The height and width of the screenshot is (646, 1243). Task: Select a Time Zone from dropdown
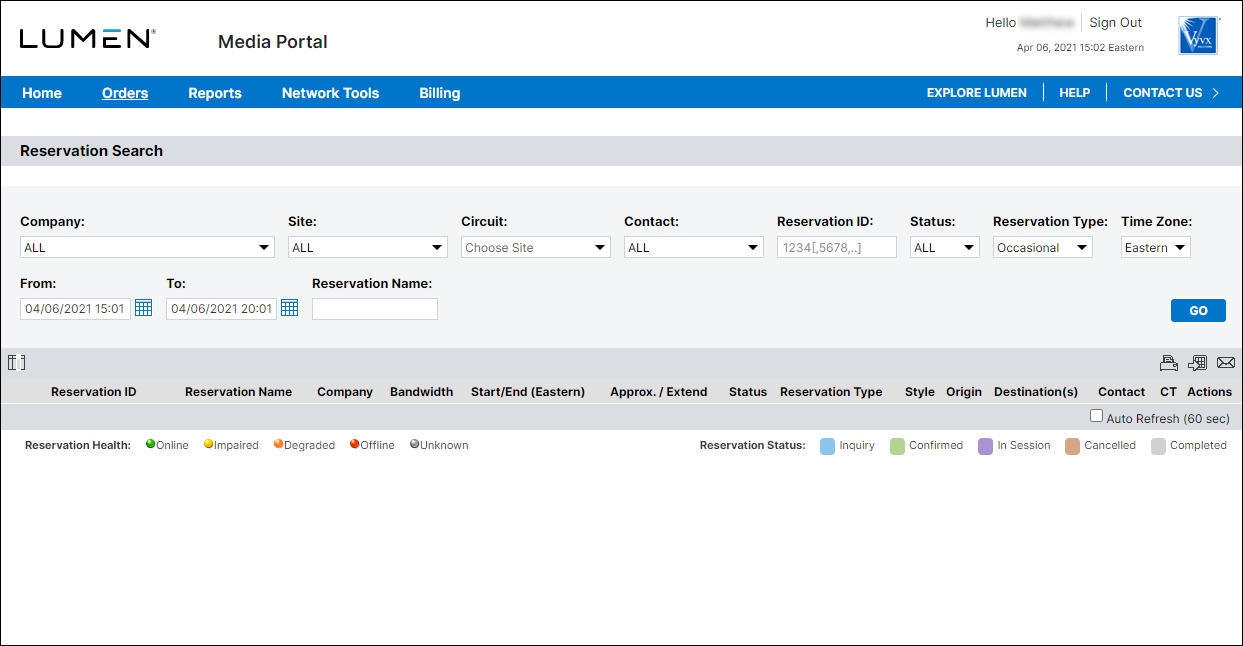tap(1156, 247)
